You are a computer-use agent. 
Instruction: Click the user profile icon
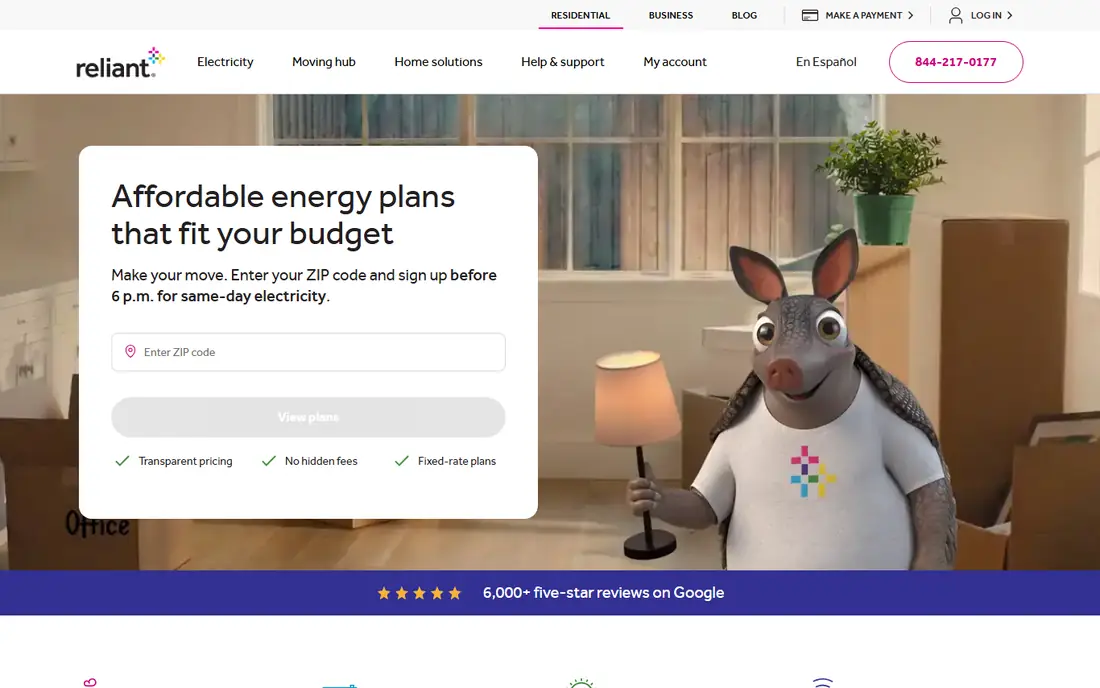pyautogui.click(x=955, y=15)
